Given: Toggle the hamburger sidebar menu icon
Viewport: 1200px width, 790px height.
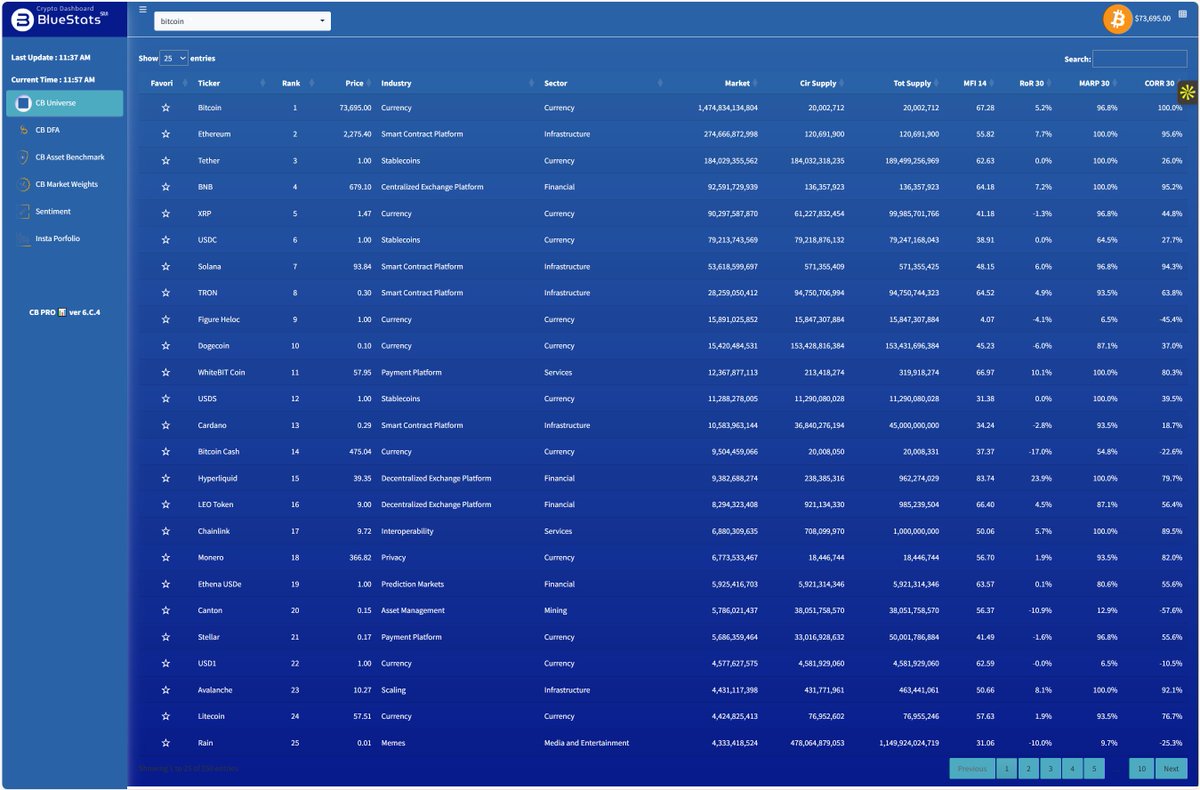Looking at the screenshot, I should 142,9.
